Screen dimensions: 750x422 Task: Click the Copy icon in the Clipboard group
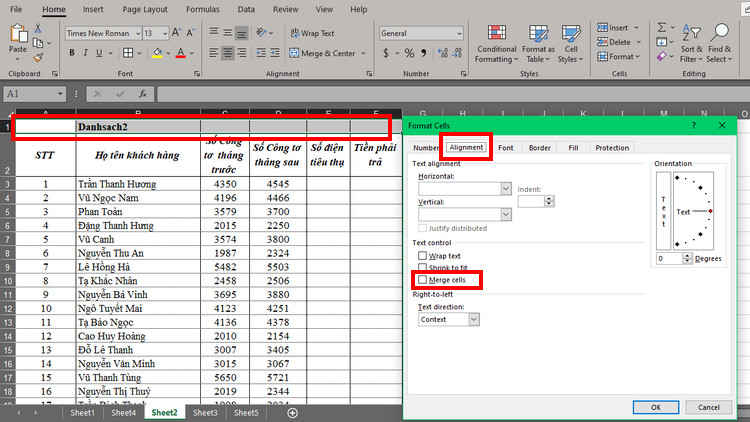(x=38, y=43)
